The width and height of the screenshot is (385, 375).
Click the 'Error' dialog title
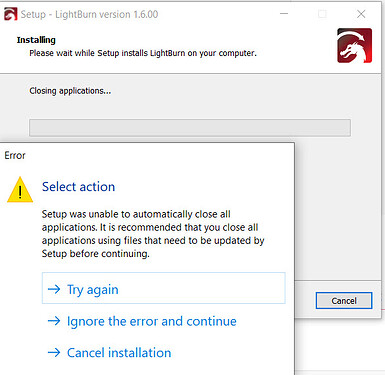[15, 155]
